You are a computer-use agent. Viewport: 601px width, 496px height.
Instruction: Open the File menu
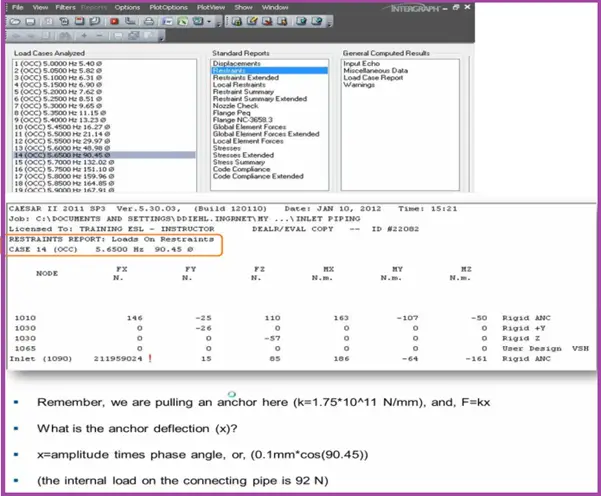click(x=18, y=7)
